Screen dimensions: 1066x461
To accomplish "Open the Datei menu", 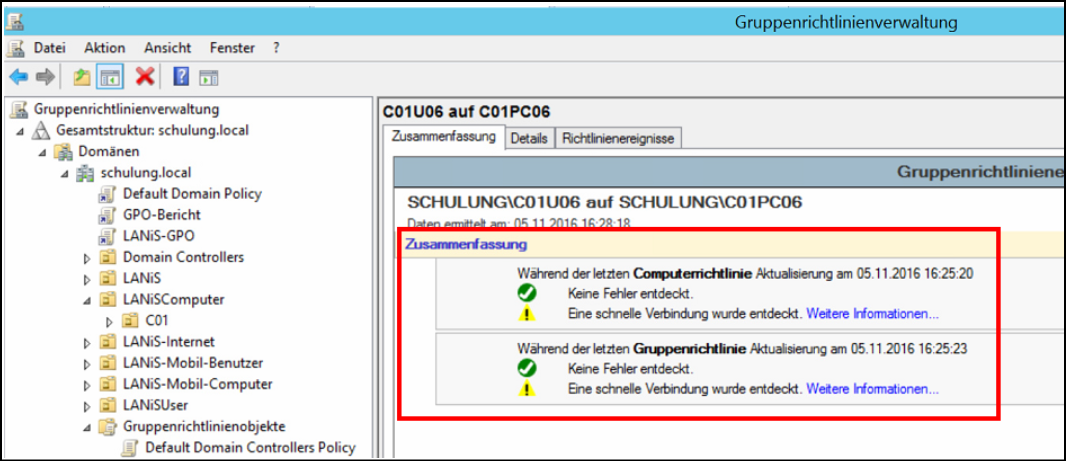I will [x=49, y=48].
